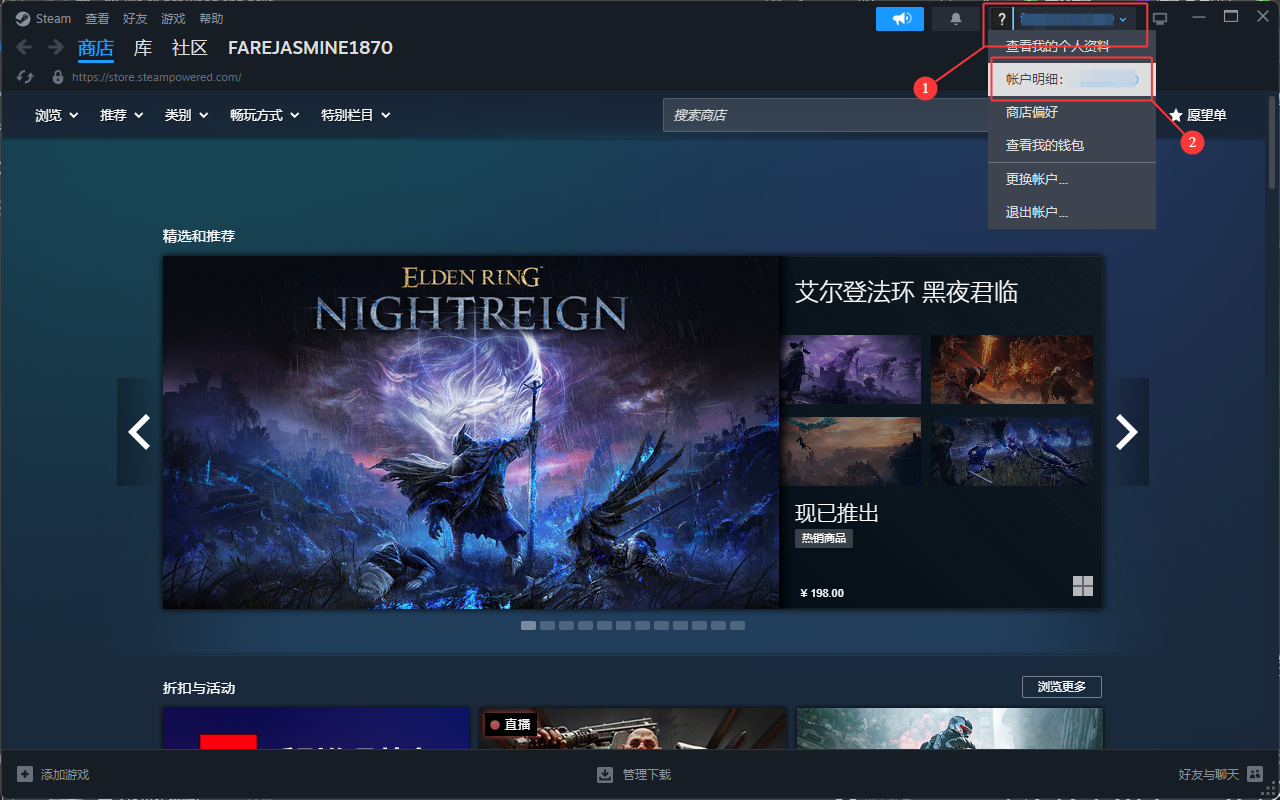Image resolution: width=1280 pixels, height=800 pixels.
Task: Select 商店偏好 from account menu
Action: tap(1031, 112)
